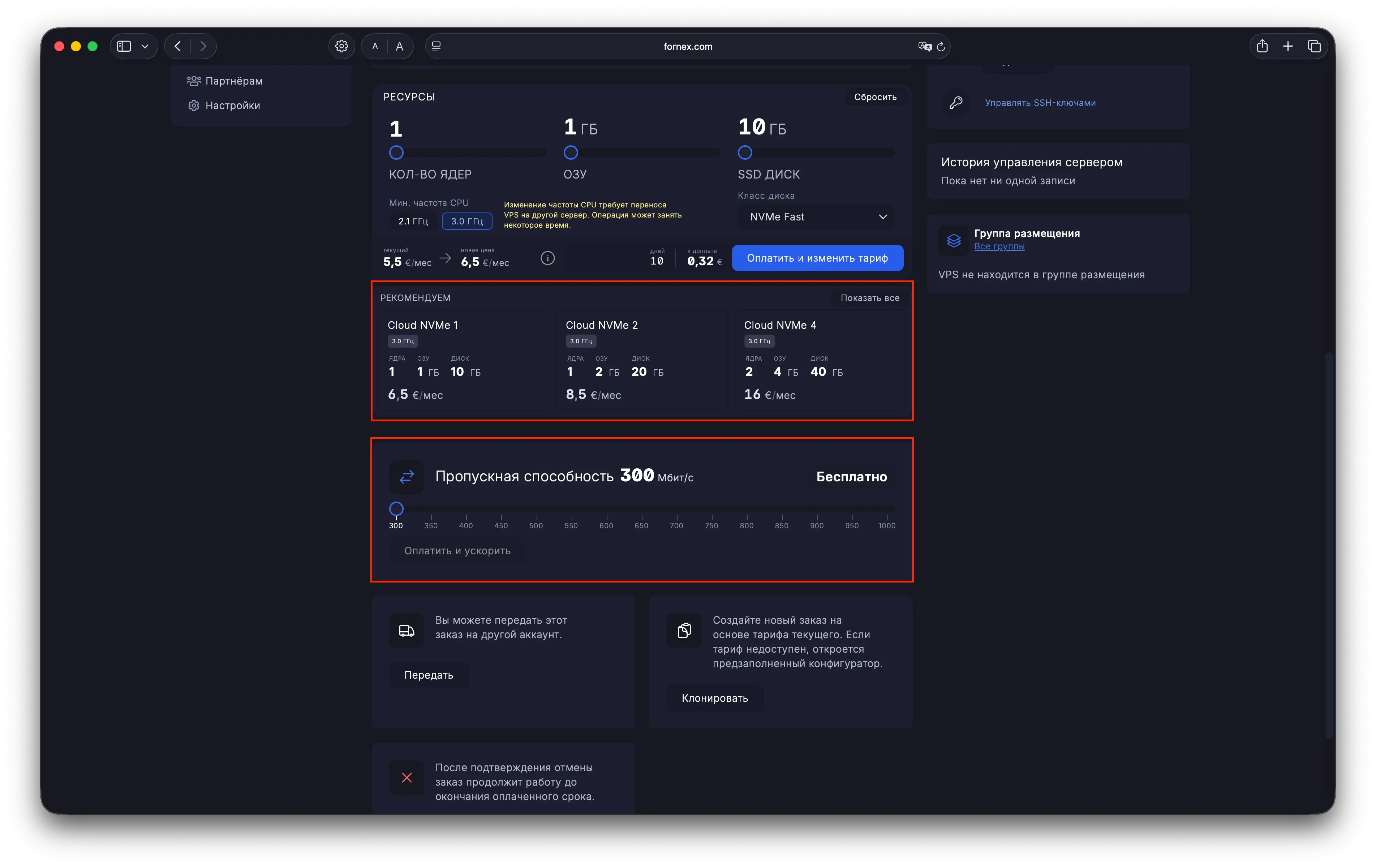This screenshot has width=1376, height=868.
Task: Show tab overview icon
Action: pyautogui.click(x=1314, y=46)
